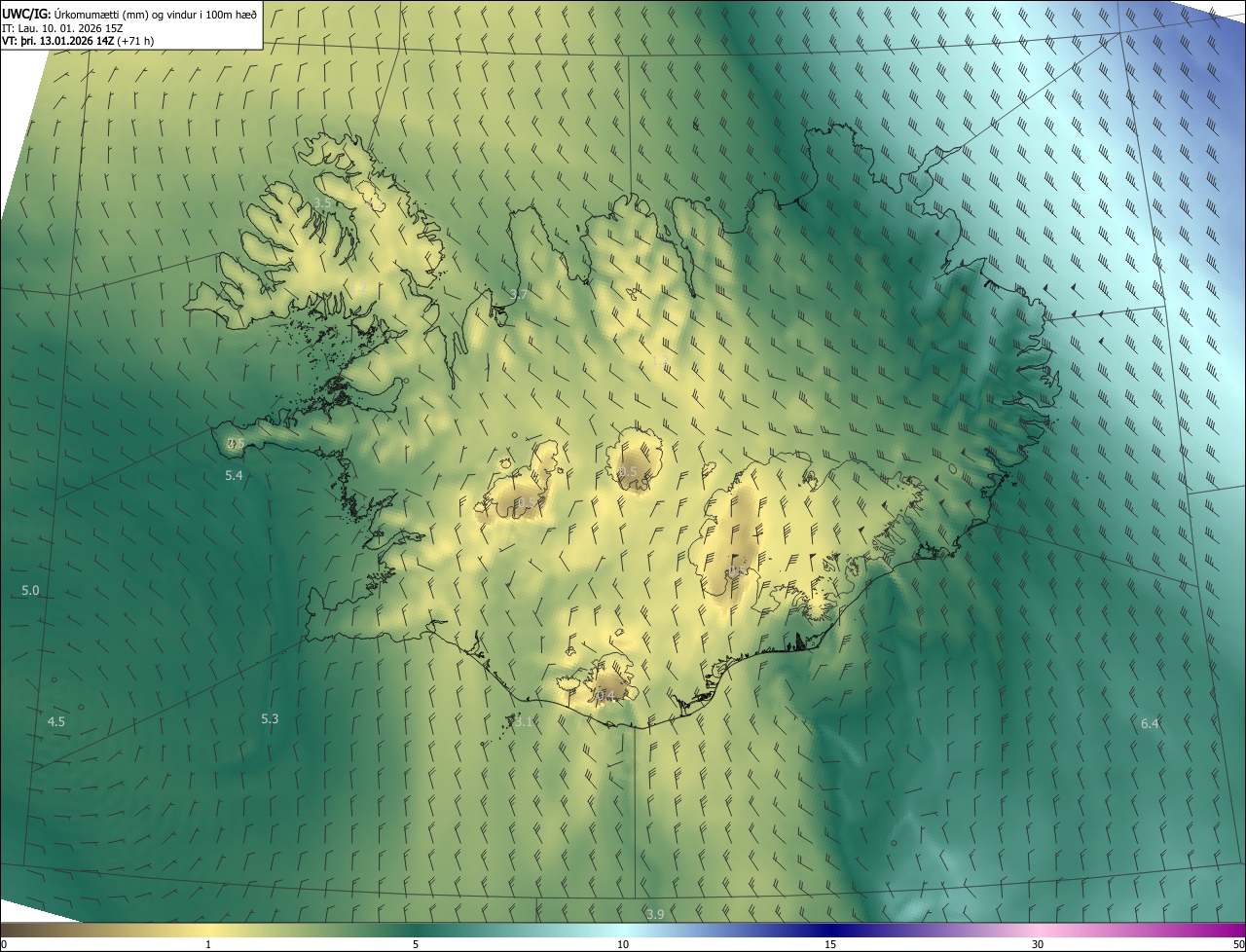Click the map value label 5.0
The width and height of the screenshot is (1246, 952).
tap(30, 591)
